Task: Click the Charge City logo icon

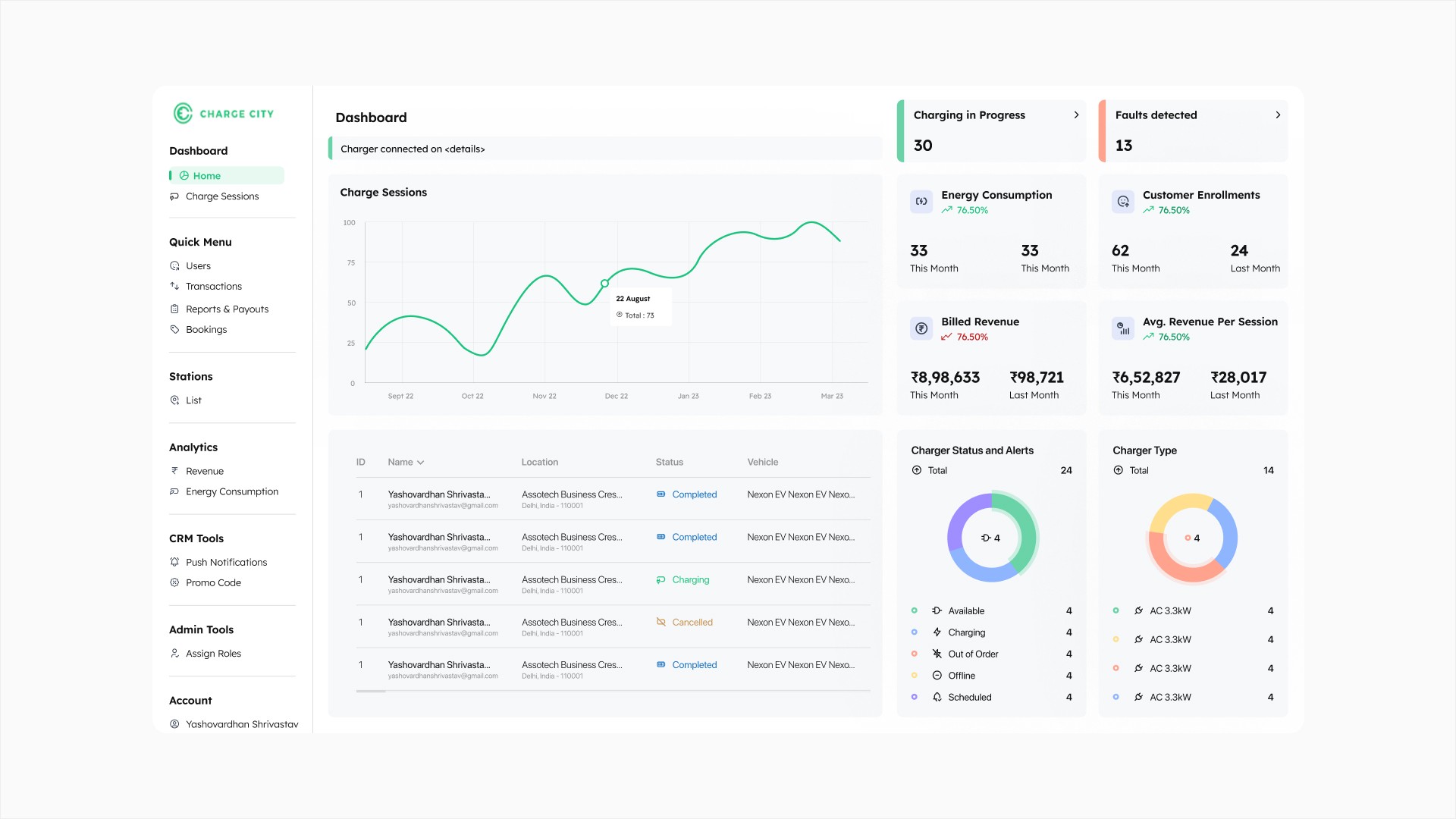Action: (x=183, y=114)
